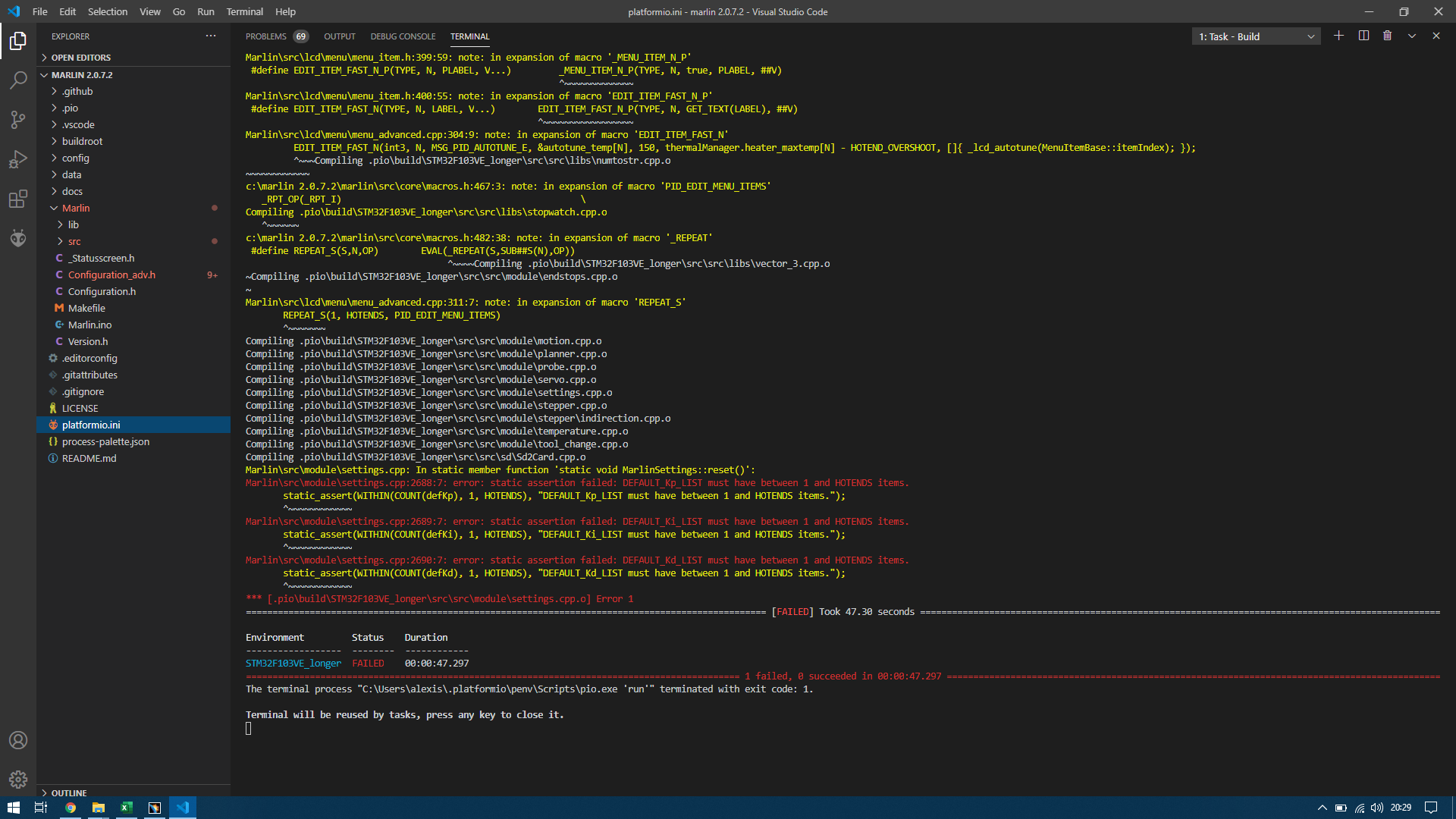Switch to the OUTPUT tab

tap(340, 36)
